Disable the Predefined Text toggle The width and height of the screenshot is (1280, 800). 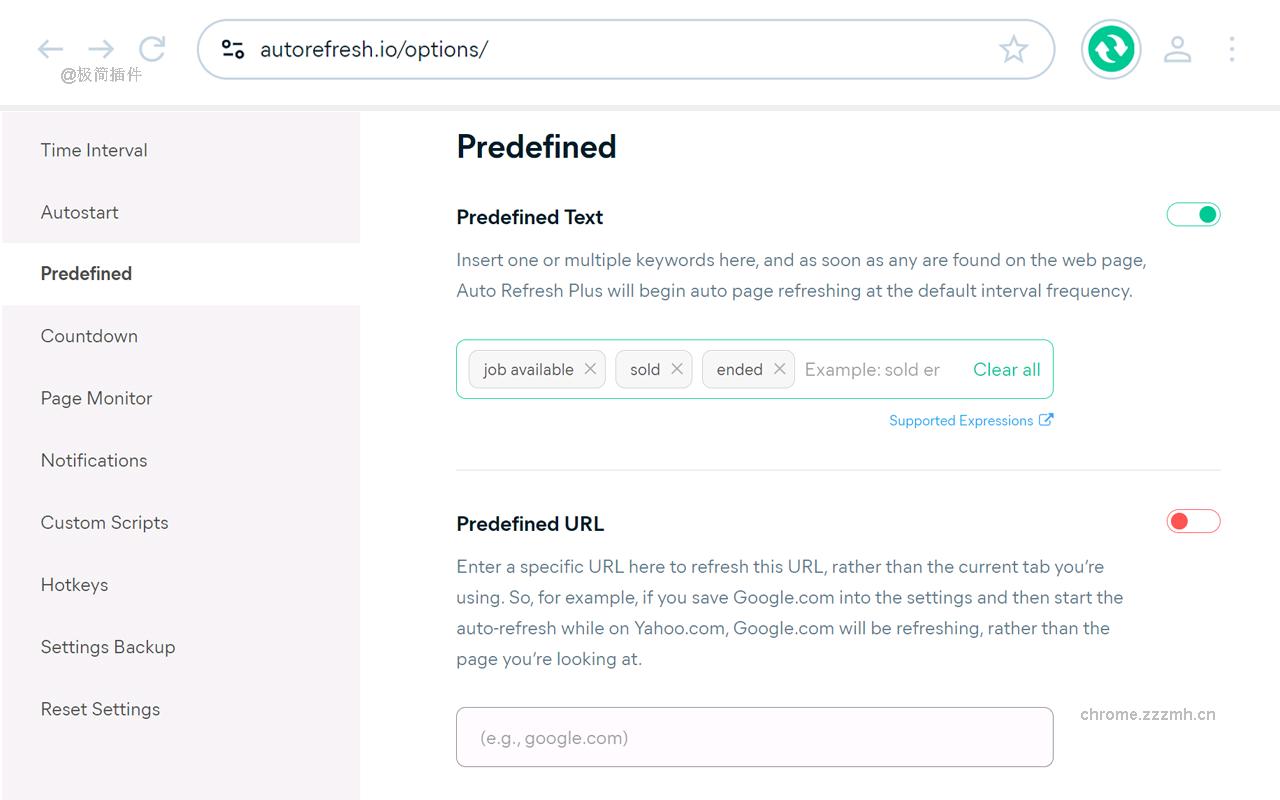tap(1193, 214)
